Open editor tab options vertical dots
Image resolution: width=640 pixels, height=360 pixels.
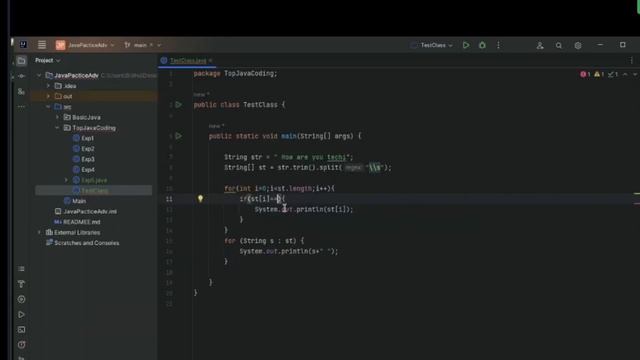[631, 60]
